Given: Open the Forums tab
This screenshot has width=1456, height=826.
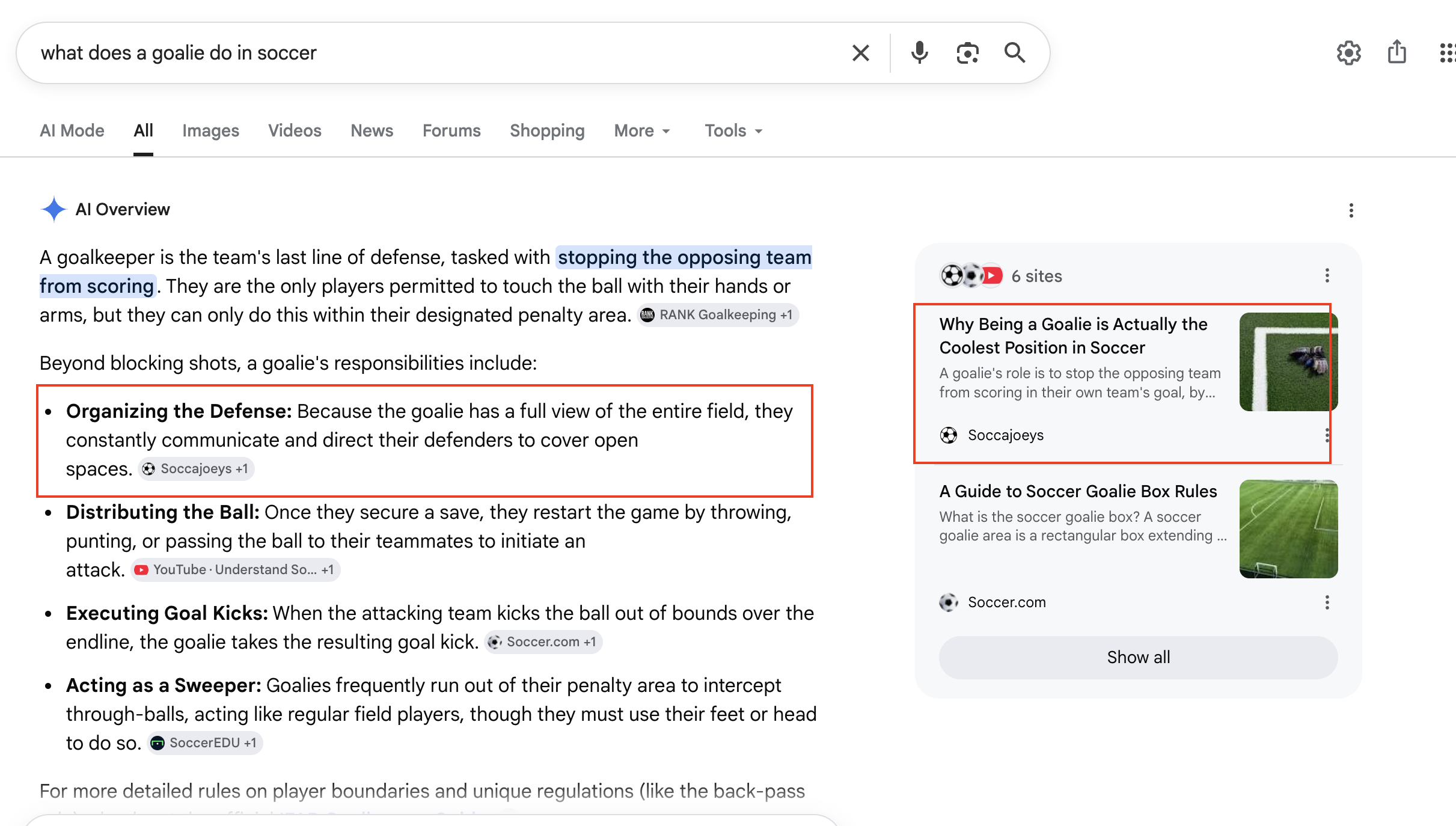Looking at the screenshot, I should (x=451, y=130).
